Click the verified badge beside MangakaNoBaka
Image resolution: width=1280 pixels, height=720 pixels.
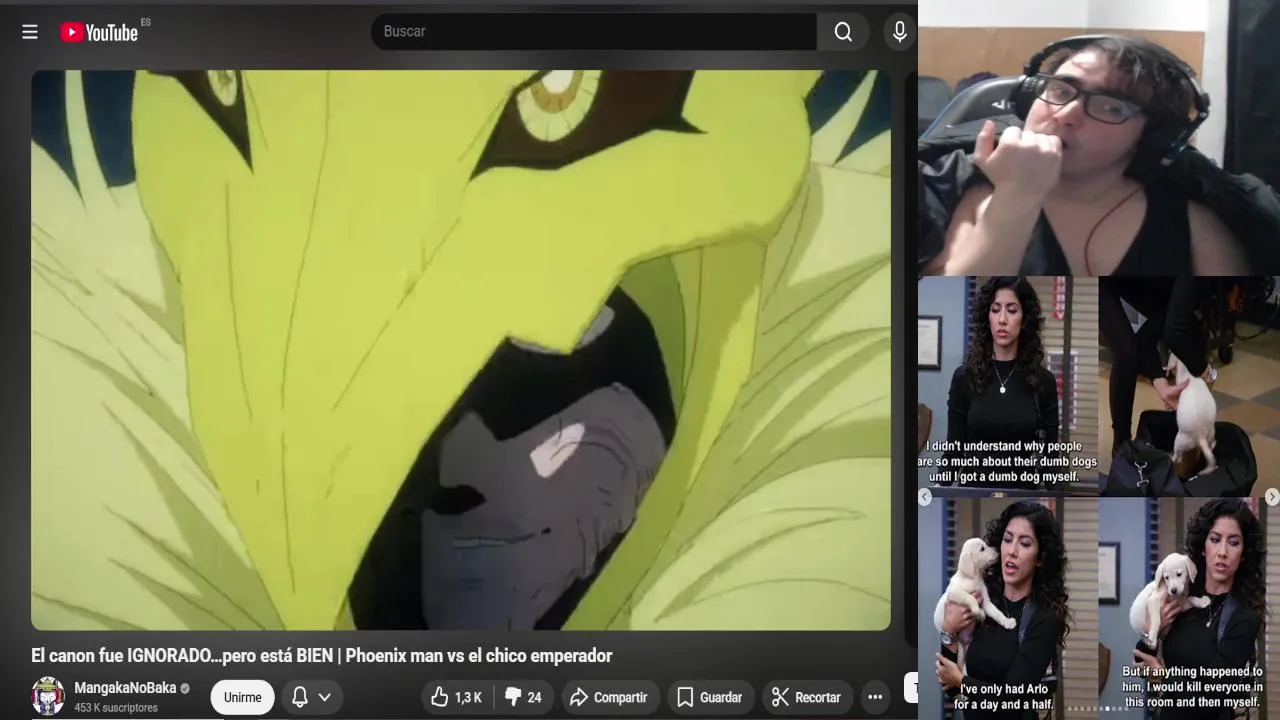[185, 688]
